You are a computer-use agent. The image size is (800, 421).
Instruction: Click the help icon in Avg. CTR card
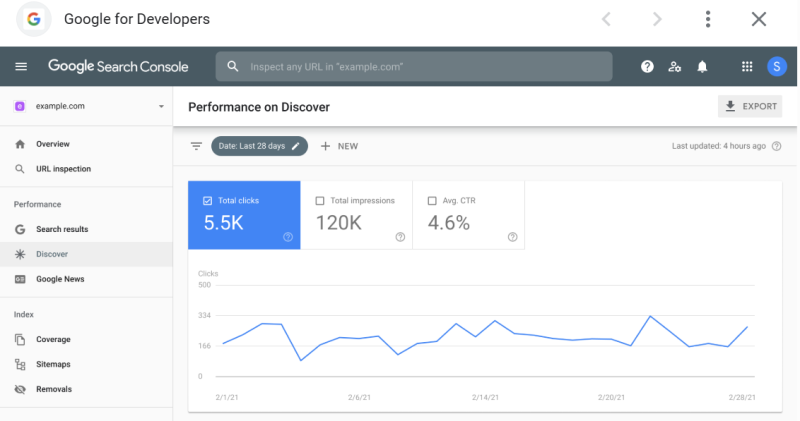click(513, 237)
